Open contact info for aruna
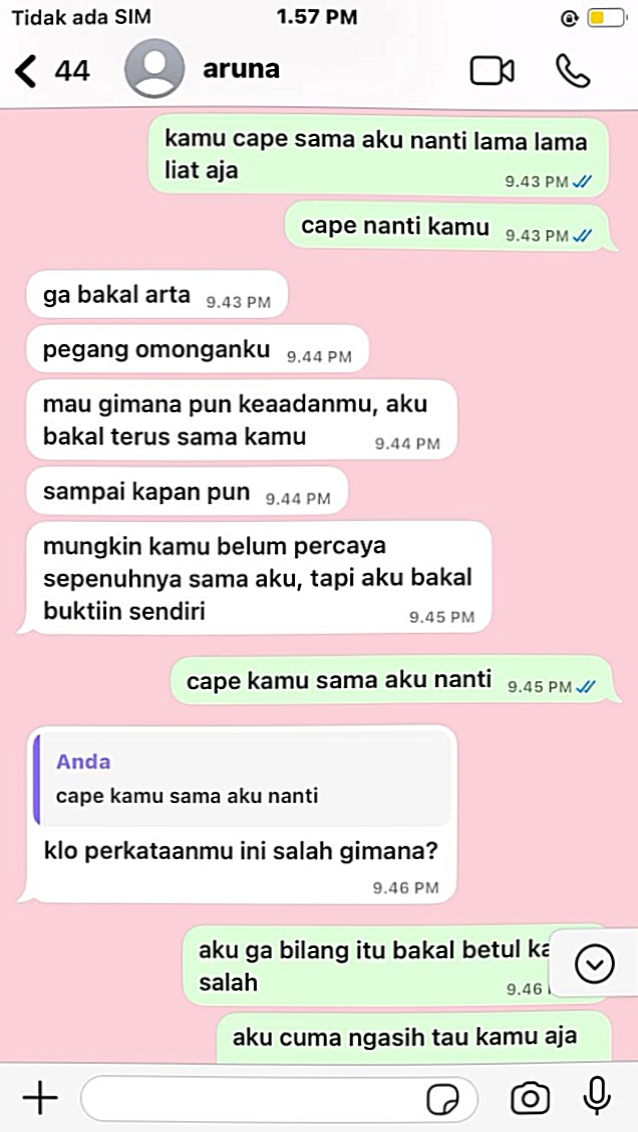This screenshot has width=638, height=1132. coord(241,69)
